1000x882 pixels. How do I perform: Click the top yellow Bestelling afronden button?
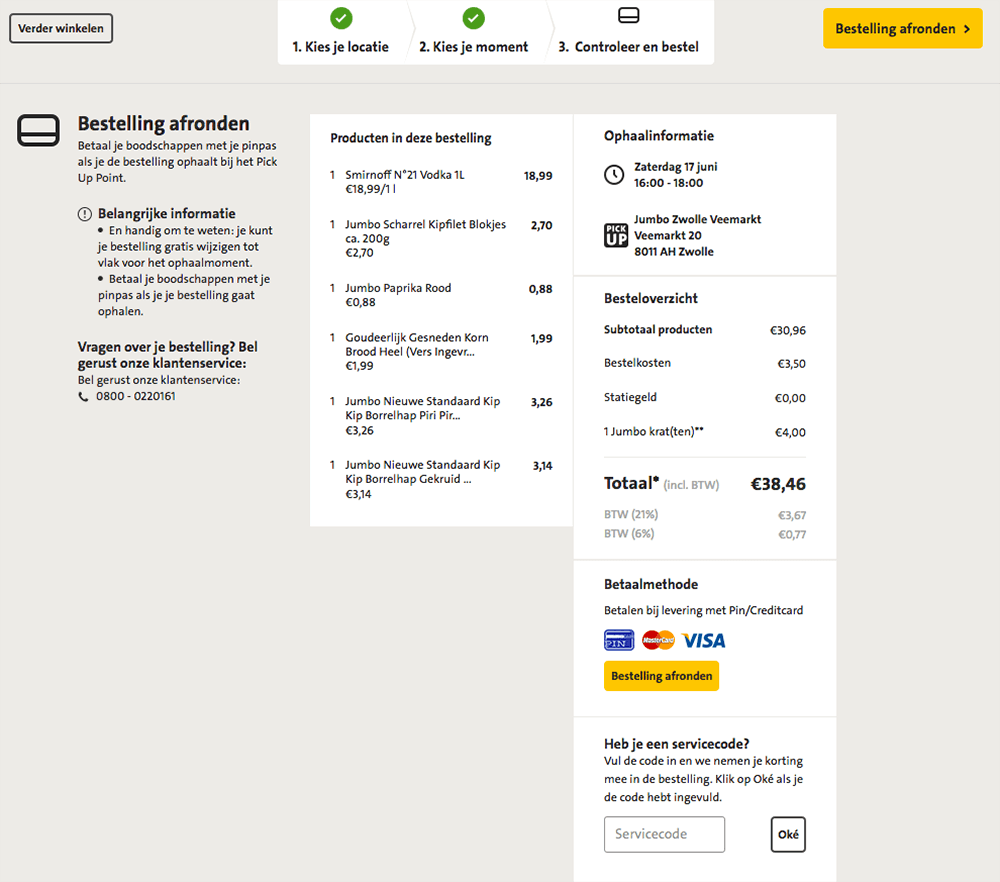tap(902, 29)
